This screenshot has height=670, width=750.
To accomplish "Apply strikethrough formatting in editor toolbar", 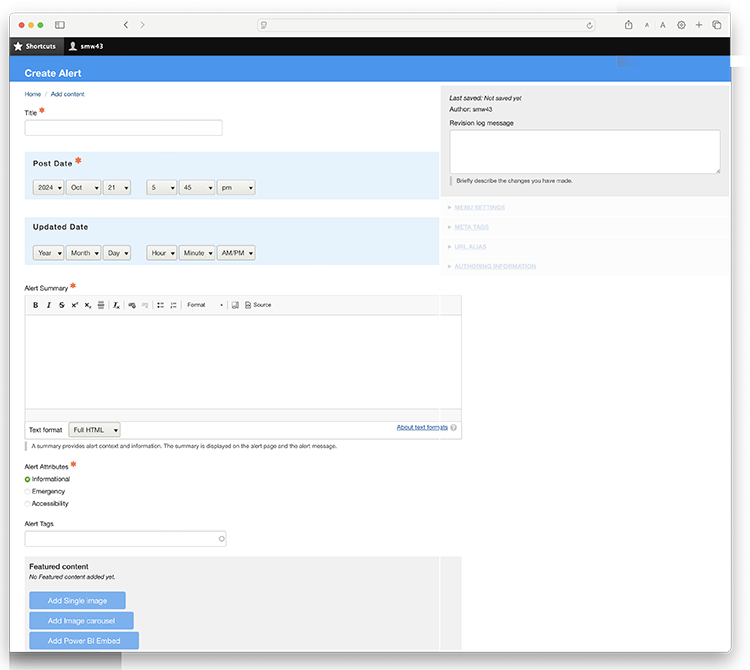I will (x=62, y=305).
